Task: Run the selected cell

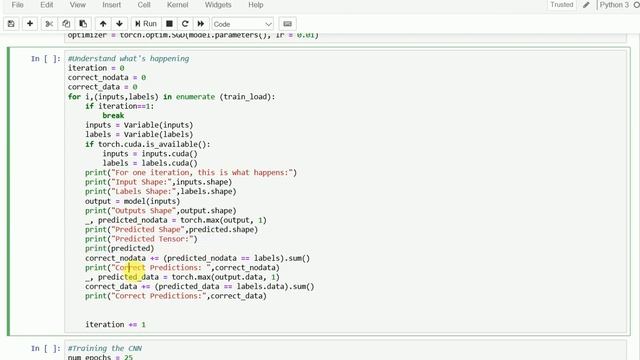Action: (x=146, y=24)
